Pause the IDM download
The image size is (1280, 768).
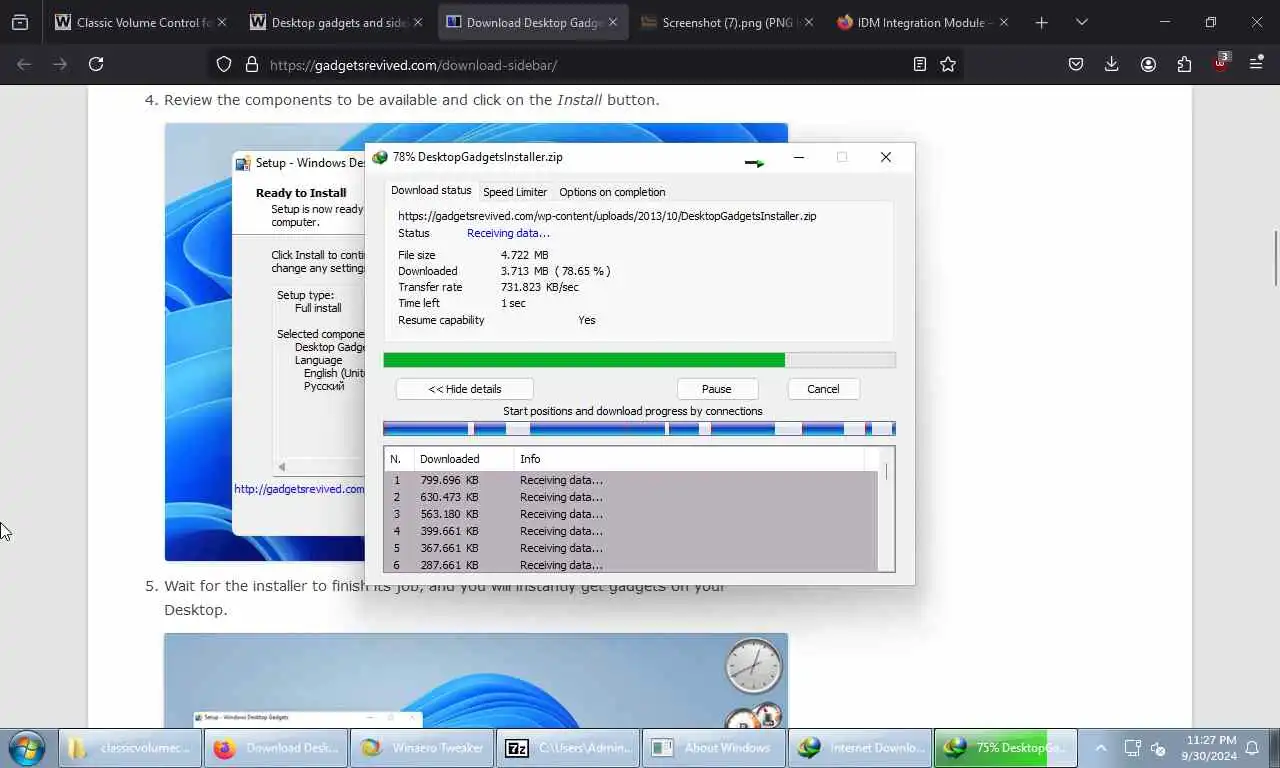coord(717,389)
